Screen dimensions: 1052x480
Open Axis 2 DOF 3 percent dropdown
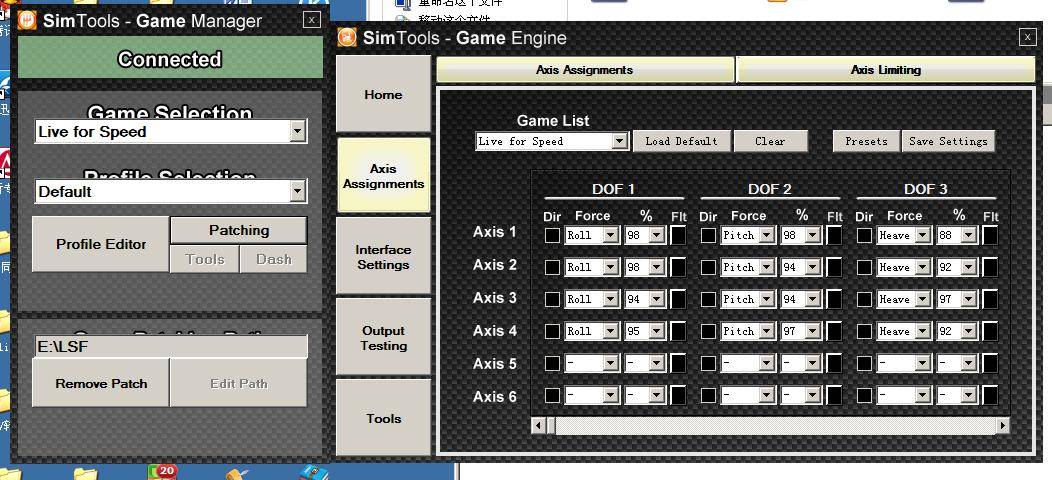969,267
